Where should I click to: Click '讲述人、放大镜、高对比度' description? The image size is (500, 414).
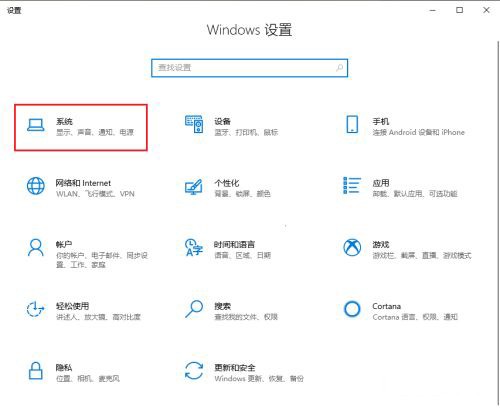coord(98,317)
